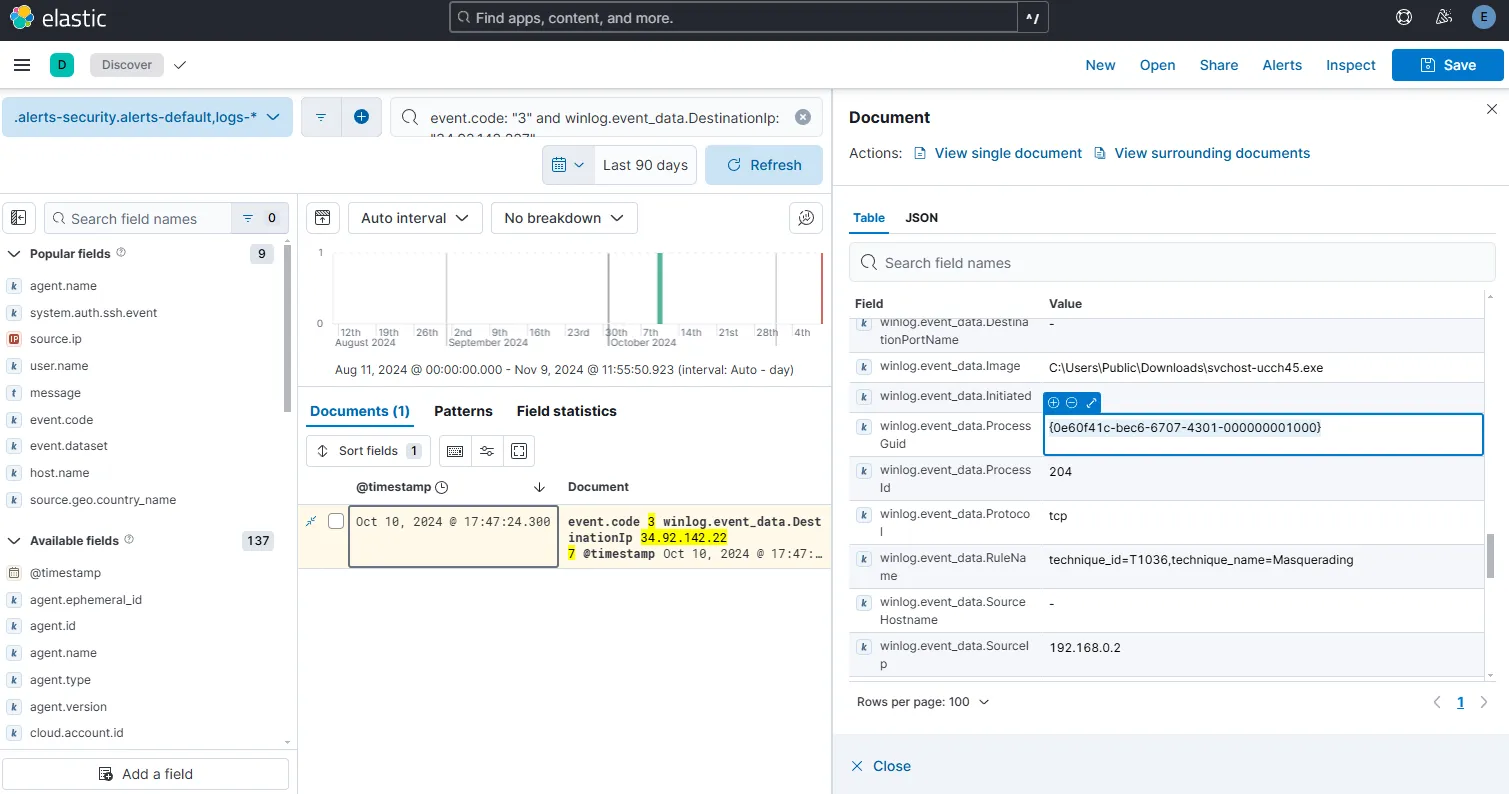Click View surrounding documents link
This screenshot has width=1509, height=794.
click(1211, 153)
